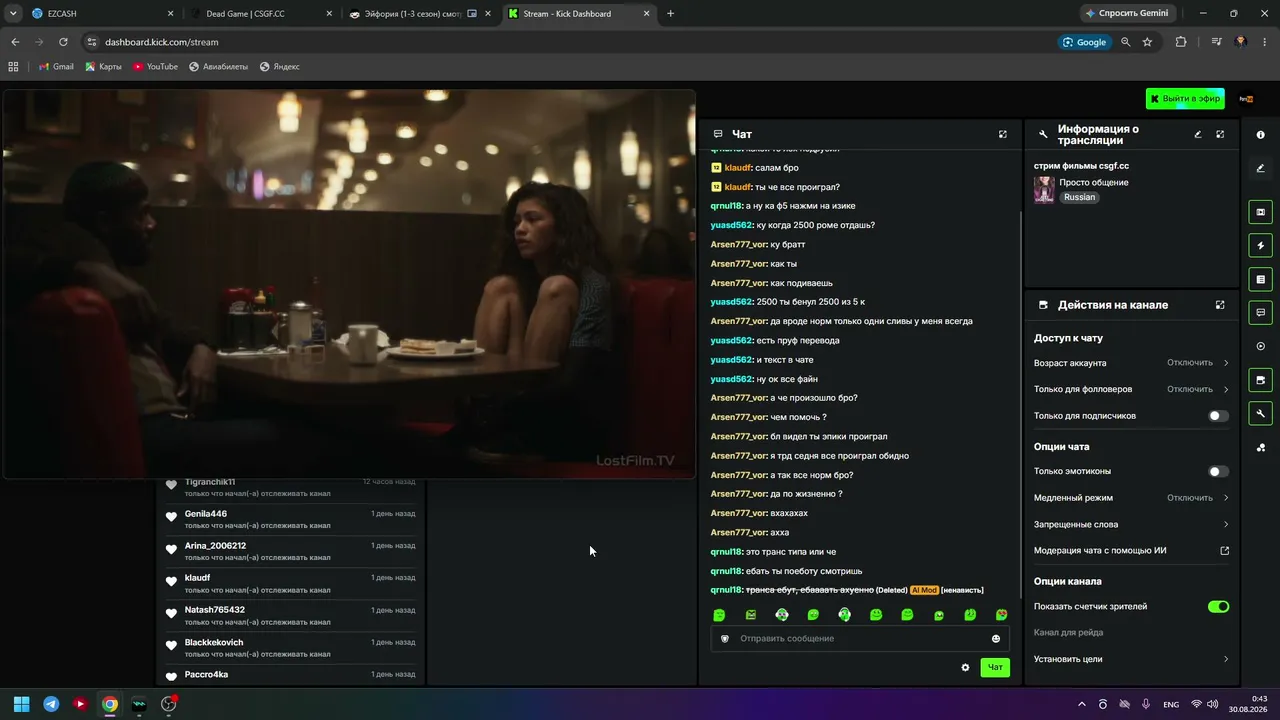Viewport: 1280px width, 720px height.
Task: Select the Stream - Kick Dashboard tab
Action: point(579,14)
